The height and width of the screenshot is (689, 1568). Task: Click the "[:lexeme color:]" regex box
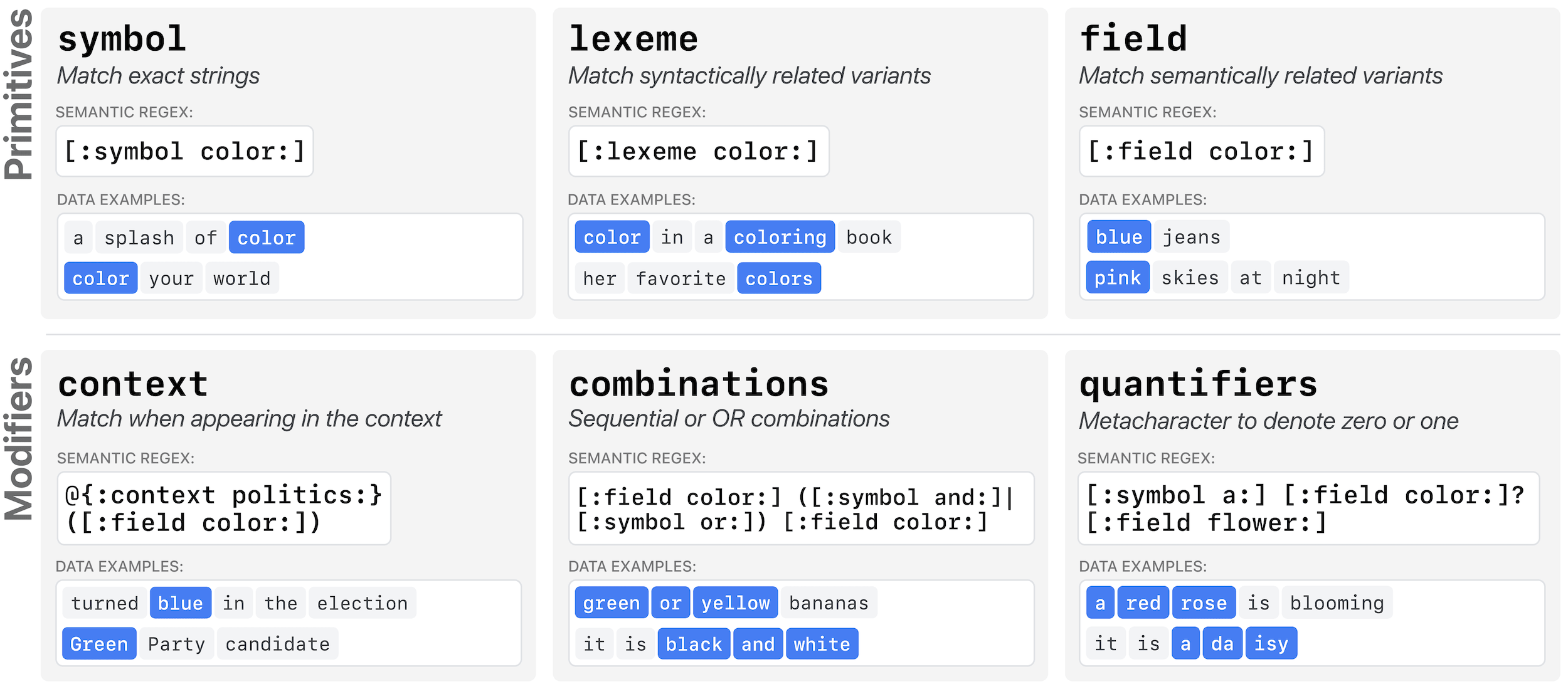pos(698,152)
